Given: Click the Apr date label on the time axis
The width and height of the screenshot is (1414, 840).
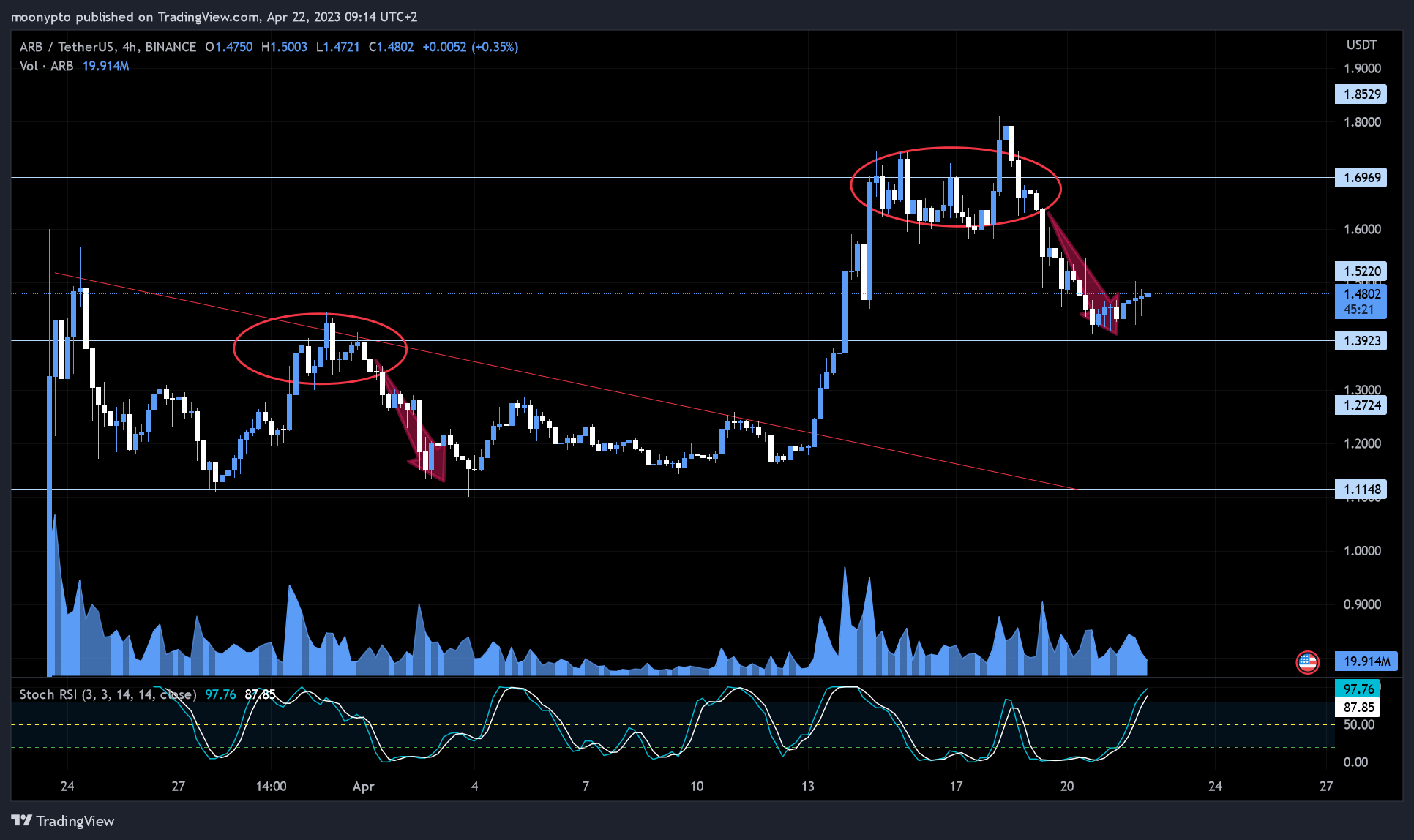Looking at the screenshot, I should (363, 787).
